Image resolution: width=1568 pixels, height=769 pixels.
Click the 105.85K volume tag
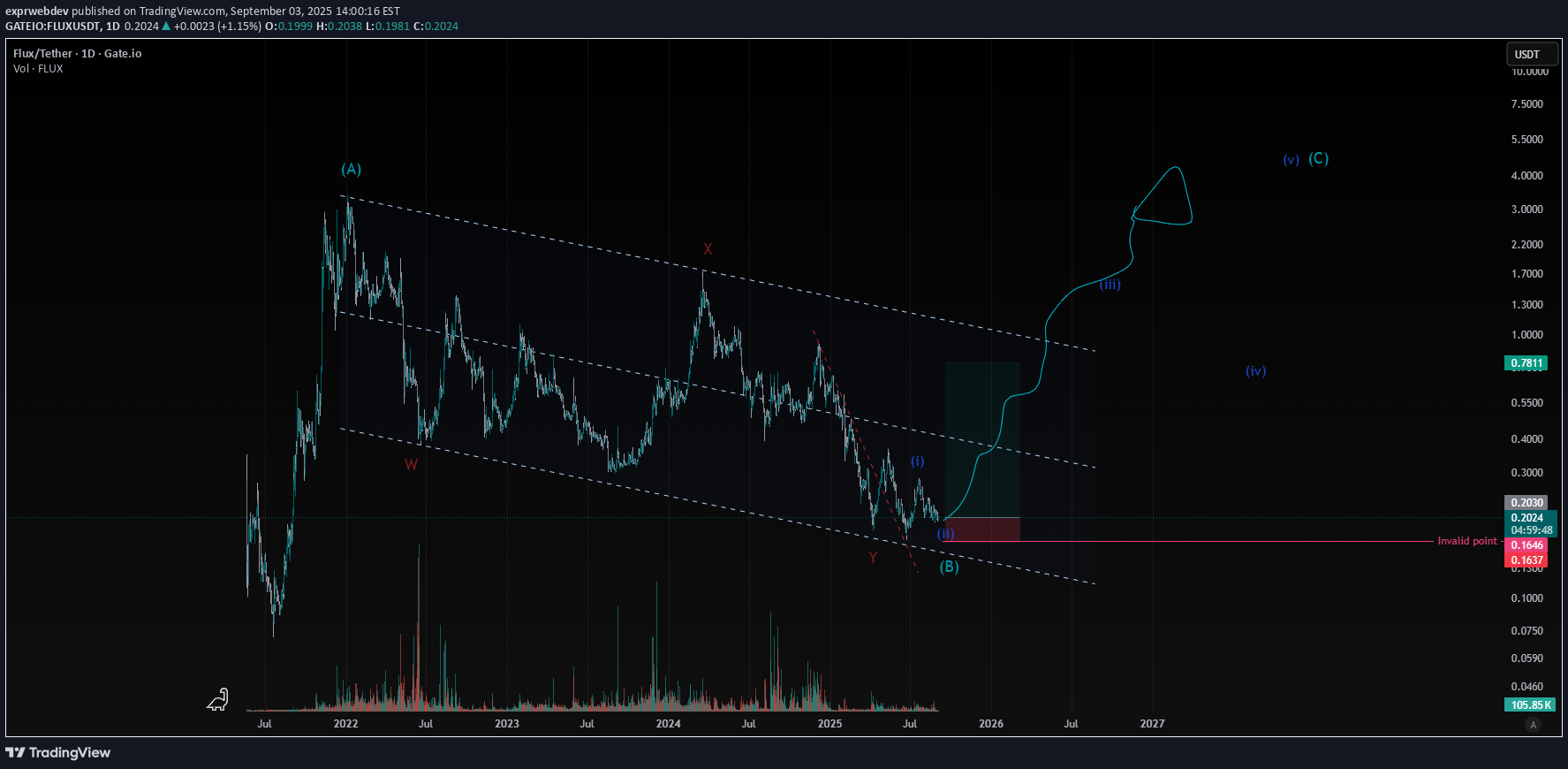click(x=1530, y=704)
